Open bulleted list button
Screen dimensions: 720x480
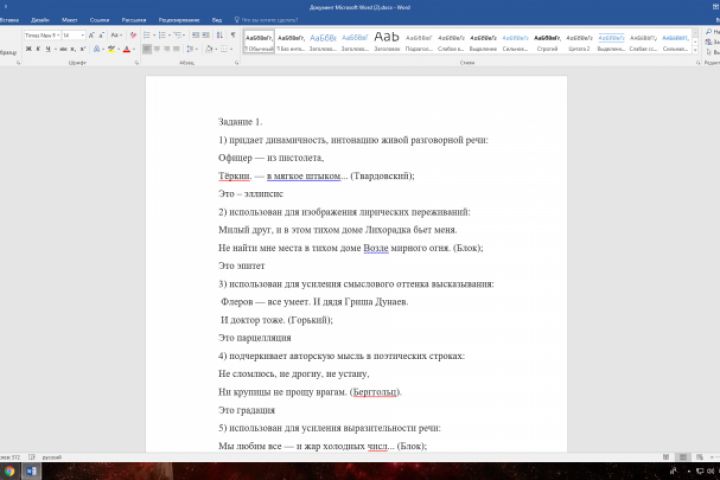(x=147, y=35)
